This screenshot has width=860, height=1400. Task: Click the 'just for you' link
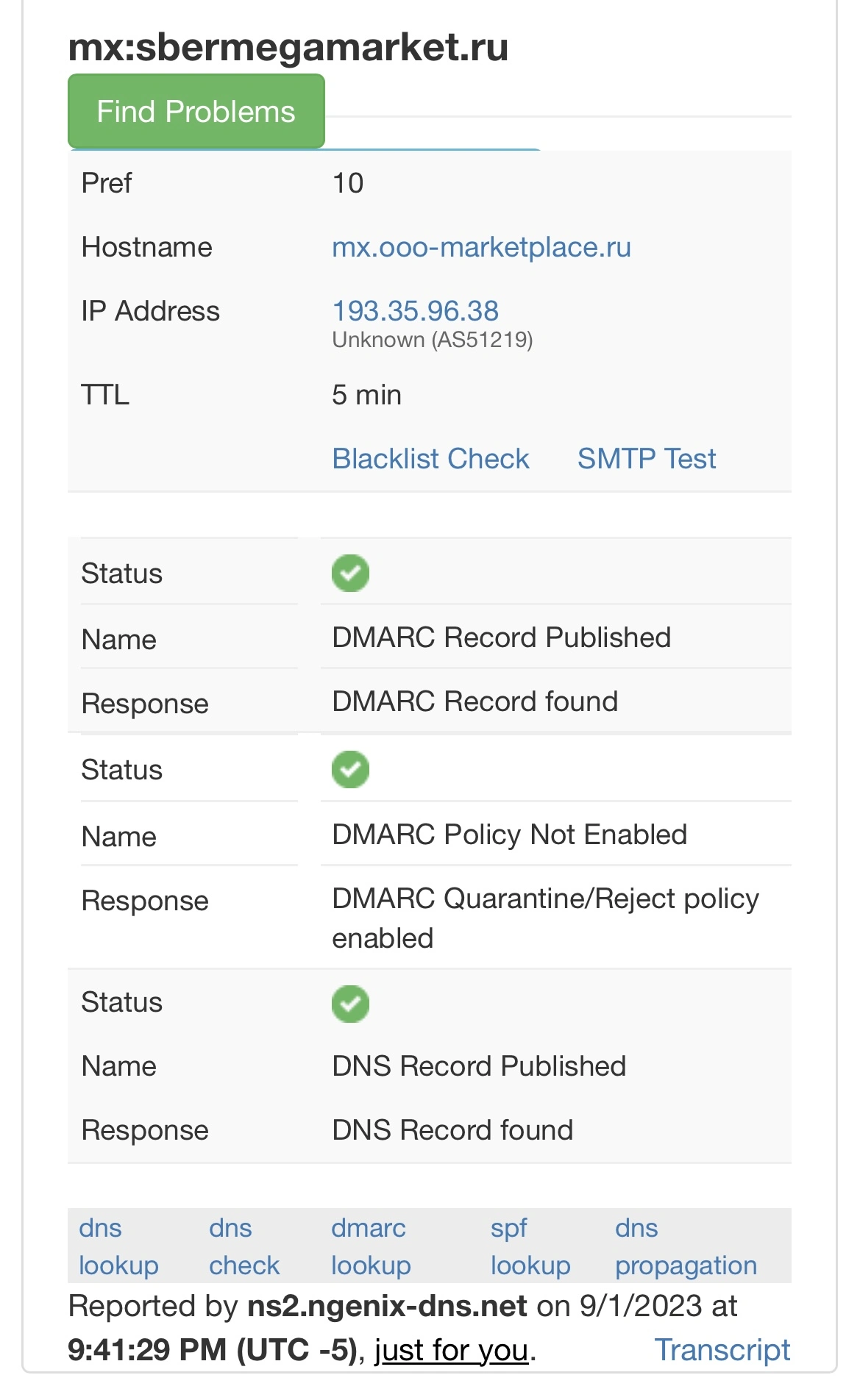click(x=452, y=1350)
